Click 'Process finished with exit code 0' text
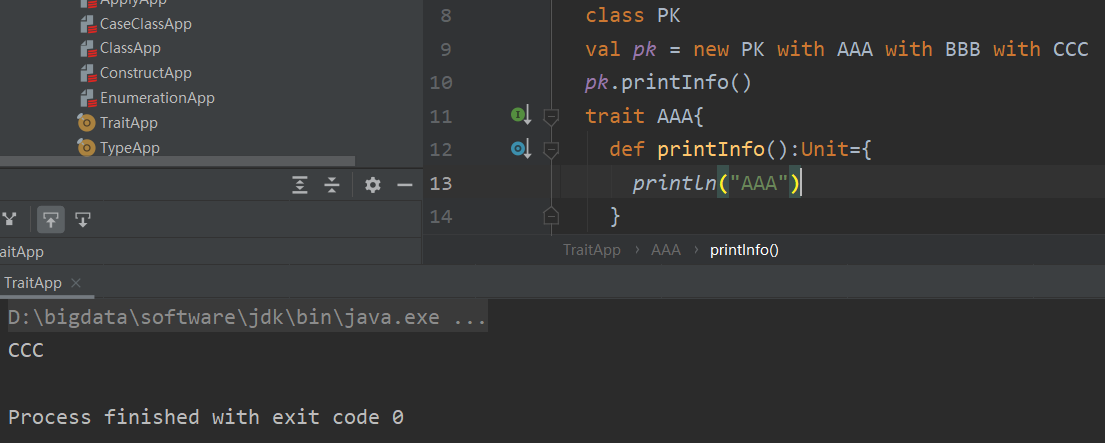 (206, 417)
